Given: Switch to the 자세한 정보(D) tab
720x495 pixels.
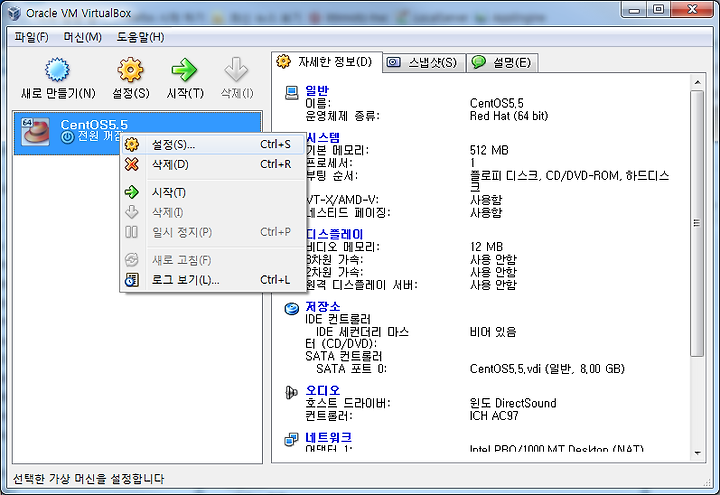Looking at the screenshot, I should point(326,62).
